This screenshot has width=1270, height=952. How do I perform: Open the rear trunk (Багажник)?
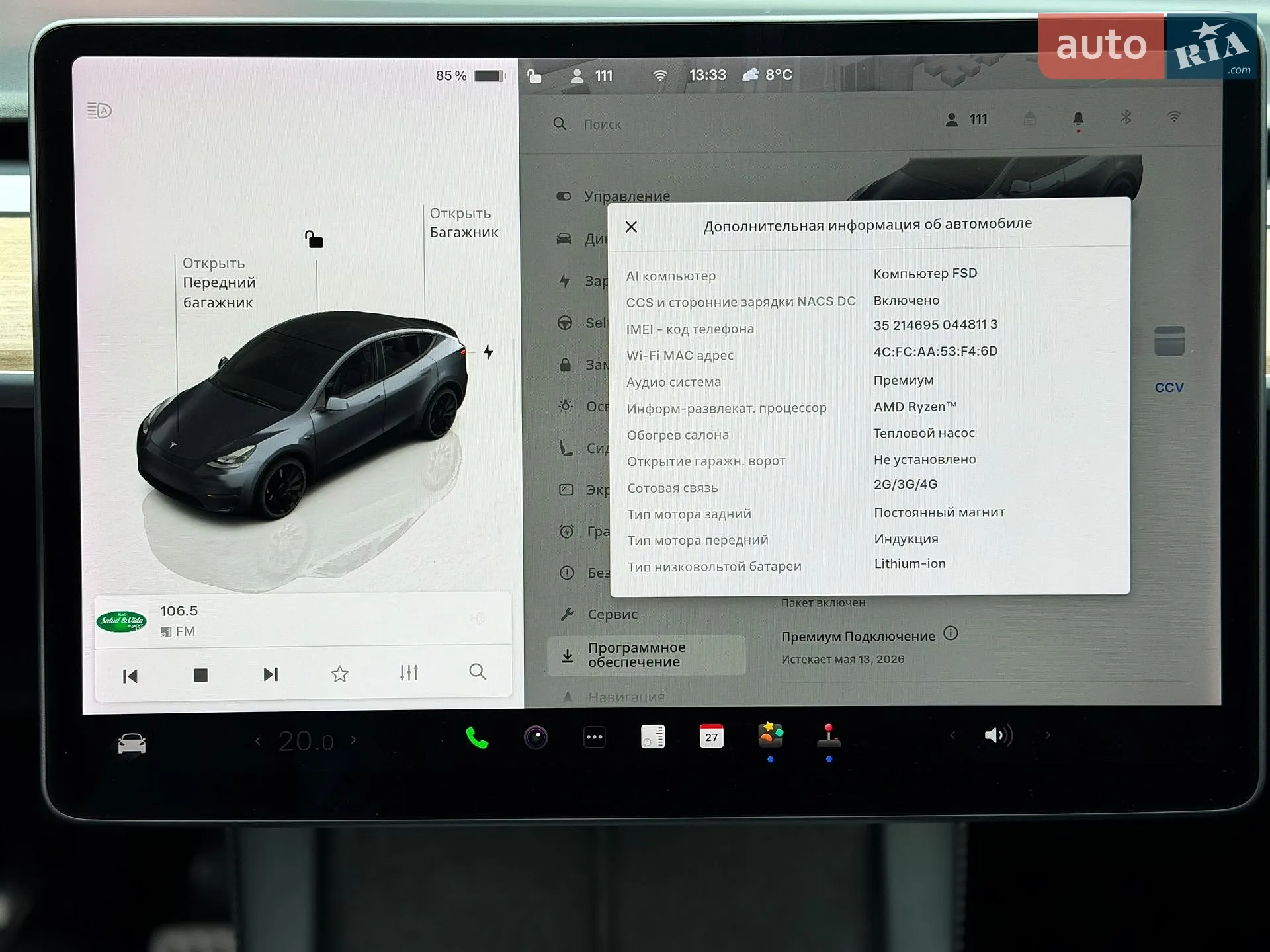tap(464, 223)
